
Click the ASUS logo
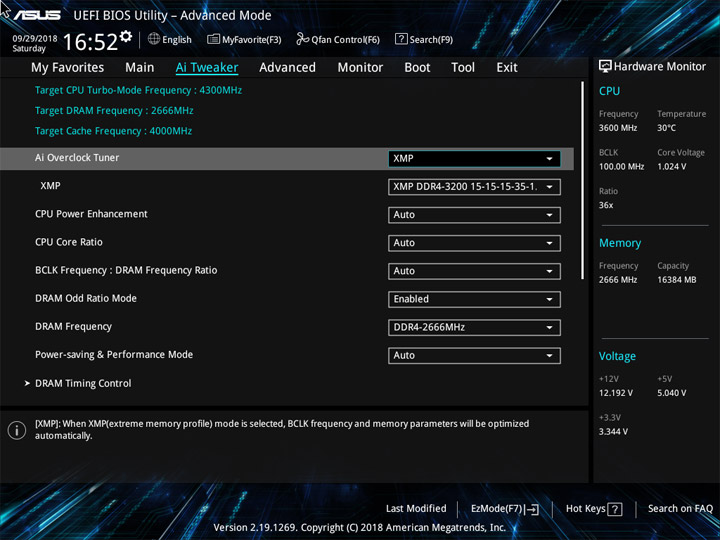(37, 15)
